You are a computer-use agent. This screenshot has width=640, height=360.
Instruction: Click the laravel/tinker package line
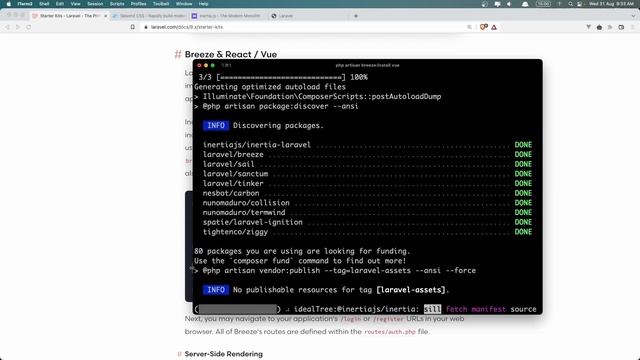point(367,184)
